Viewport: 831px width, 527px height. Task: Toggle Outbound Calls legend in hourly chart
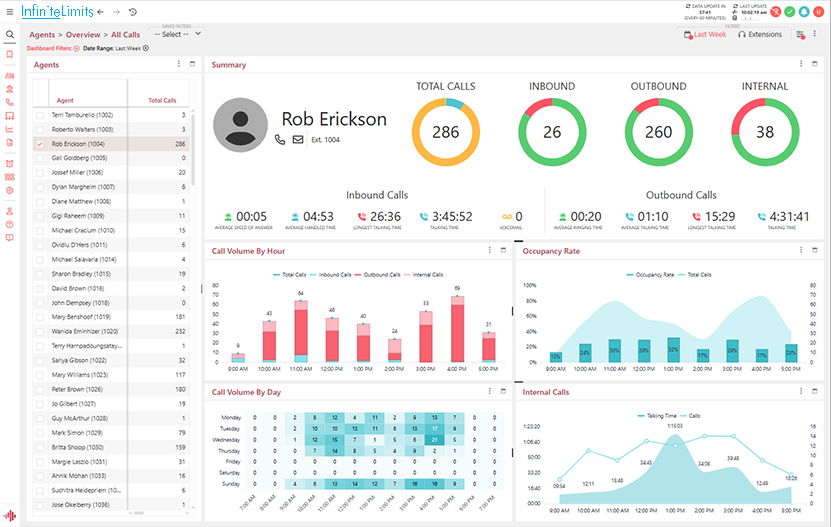(x=377, y=275)
